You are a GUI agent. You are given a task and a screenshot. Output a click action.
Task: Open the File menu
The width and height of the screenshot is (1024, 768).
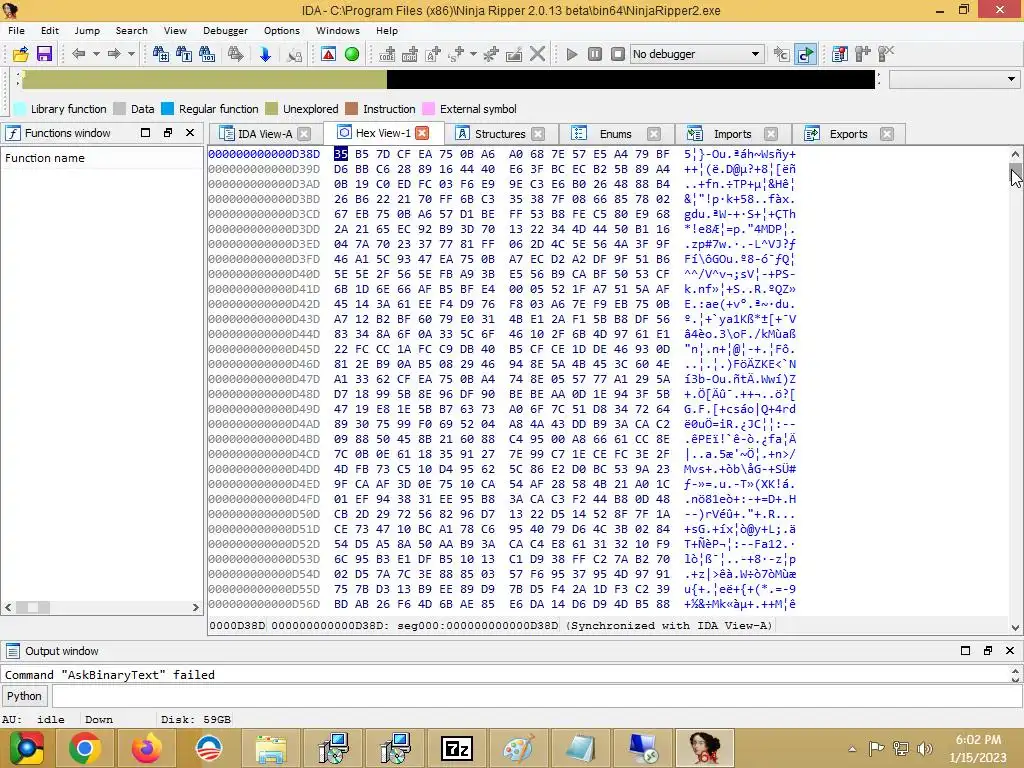pos(16,31)
